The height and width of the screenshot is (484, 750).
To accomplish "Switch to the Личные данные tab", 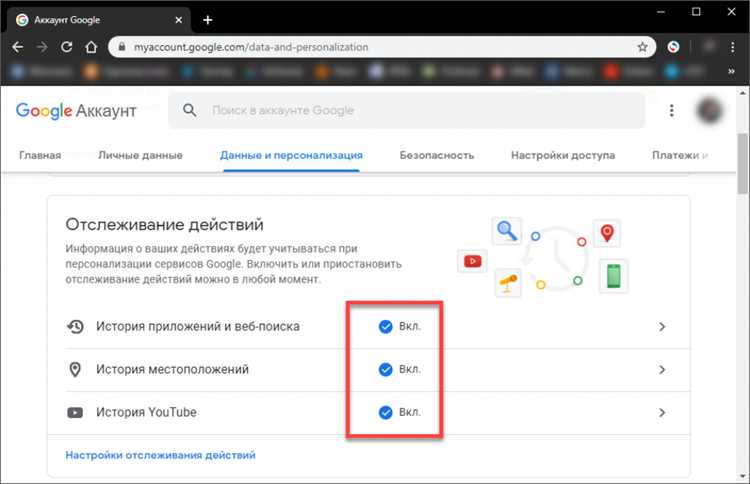I will pos(140,155).
